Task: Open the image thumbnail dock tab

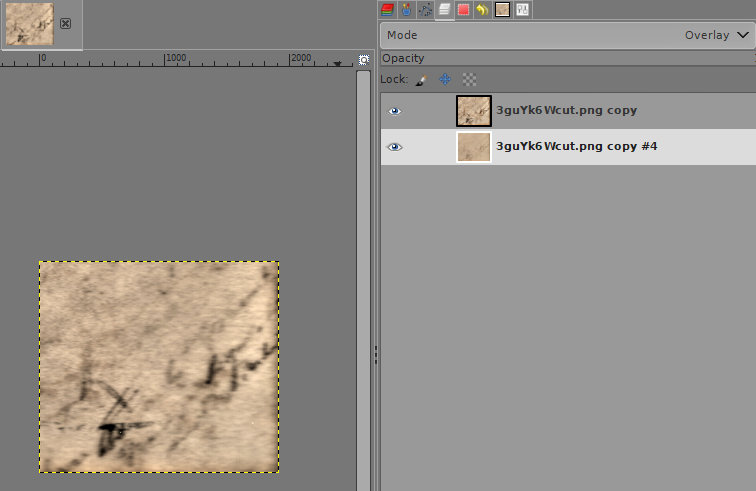Action: click(x=502, y=10)
